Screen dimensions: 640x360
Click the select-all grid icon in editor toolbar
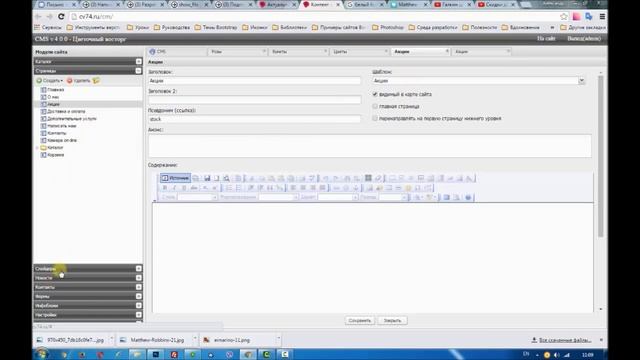[368, 178]
